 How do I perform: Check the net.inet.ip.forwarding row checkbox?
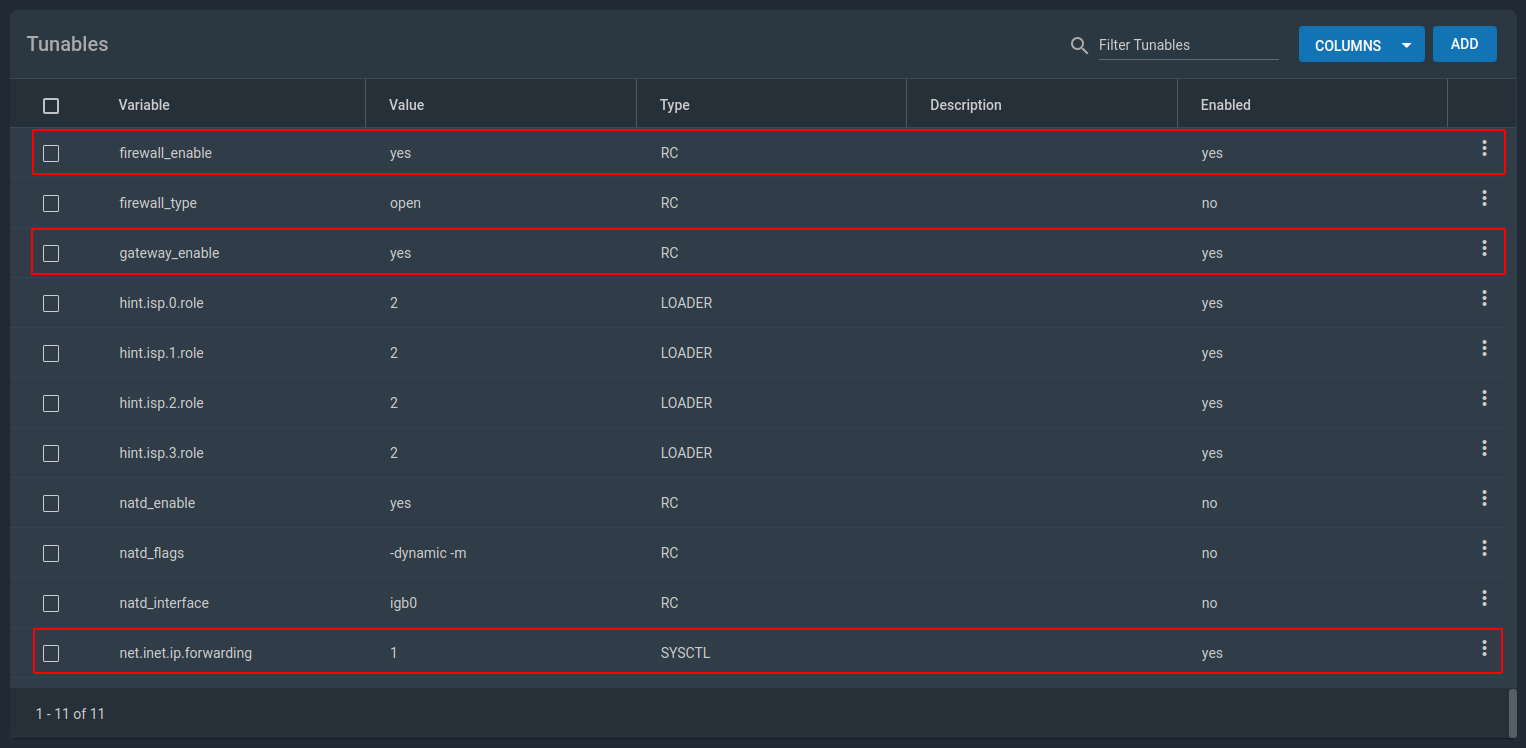(51, 653)
